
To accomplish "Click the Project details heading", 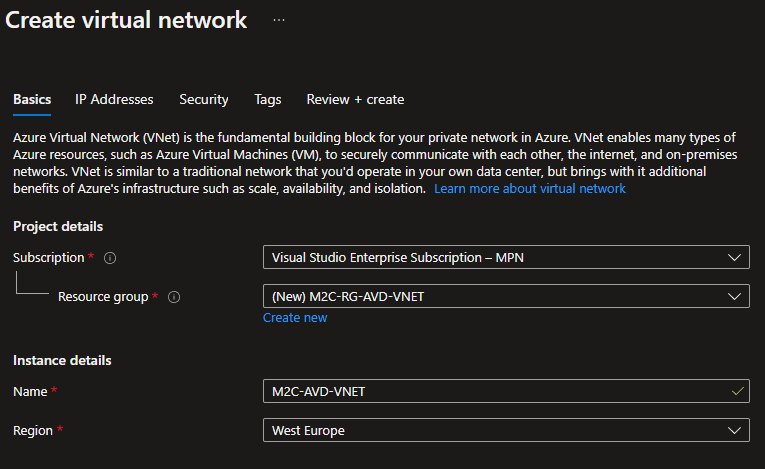I will click(x=58, y=226).
